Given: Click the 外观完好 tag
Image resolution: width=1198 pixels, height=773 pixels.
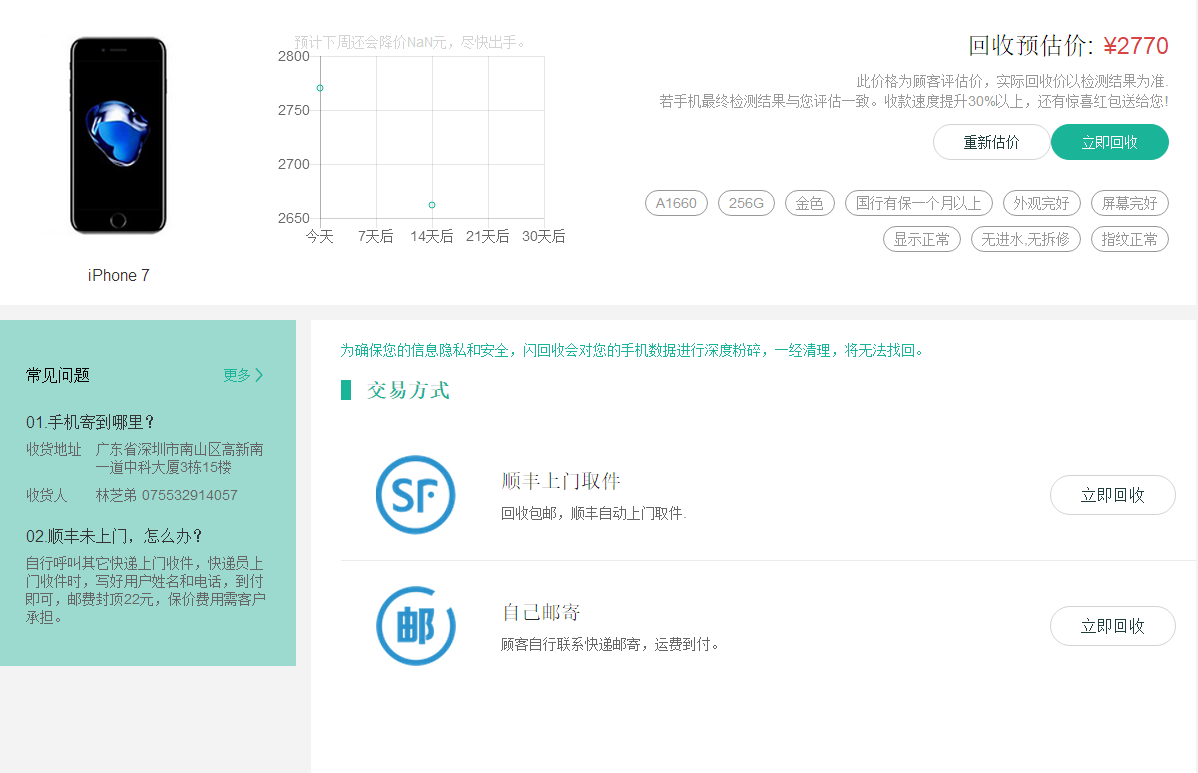Looking at the screenshot, I should pos(1041,203).
